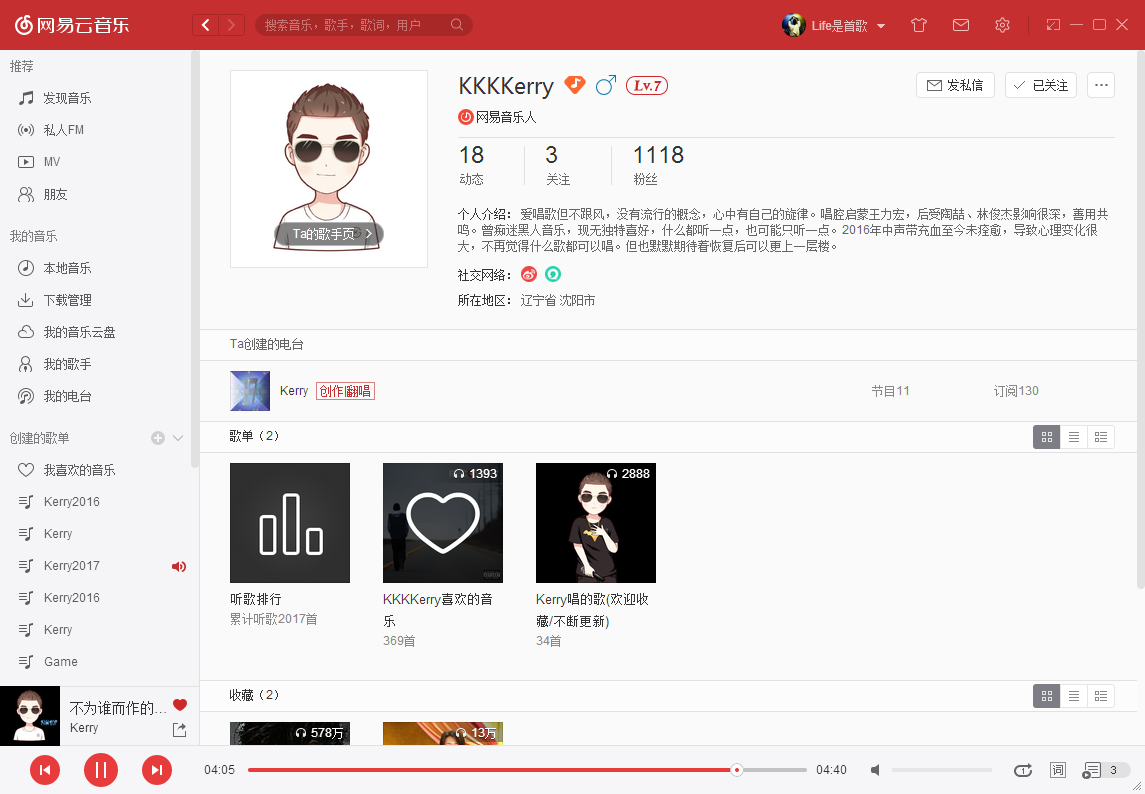Toggle the 已关注 follow button
1145x794 pixels.
1041,85
